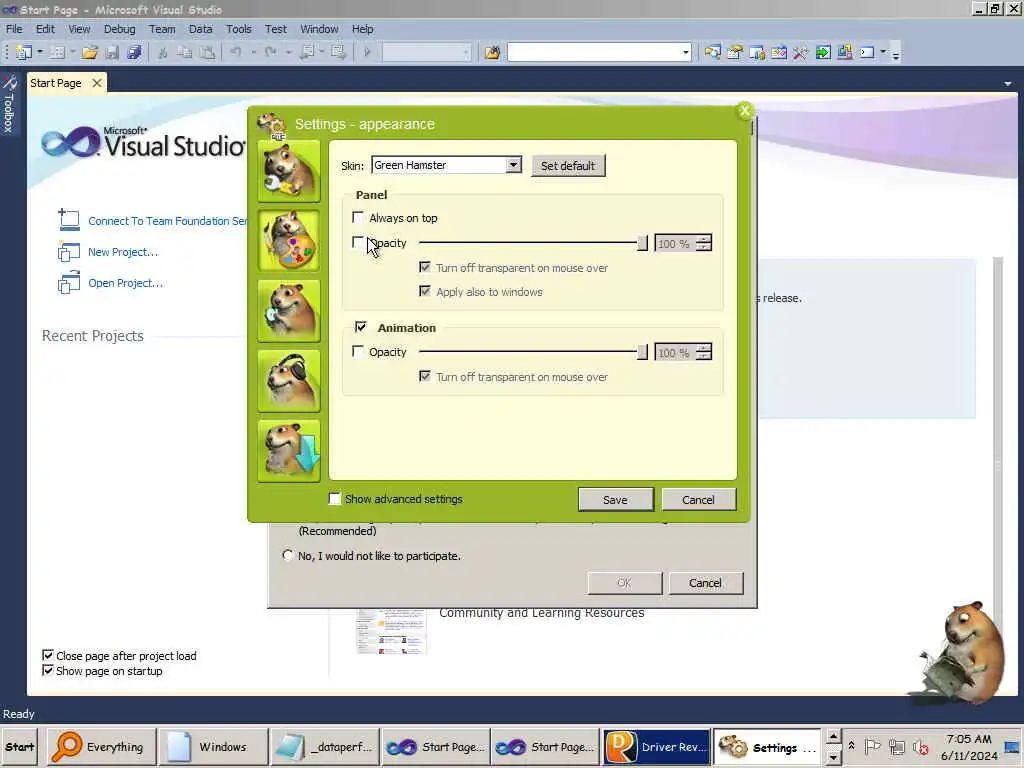
Task: Select the appearance hamster with palette icon
Action: [x=289, y=240]
